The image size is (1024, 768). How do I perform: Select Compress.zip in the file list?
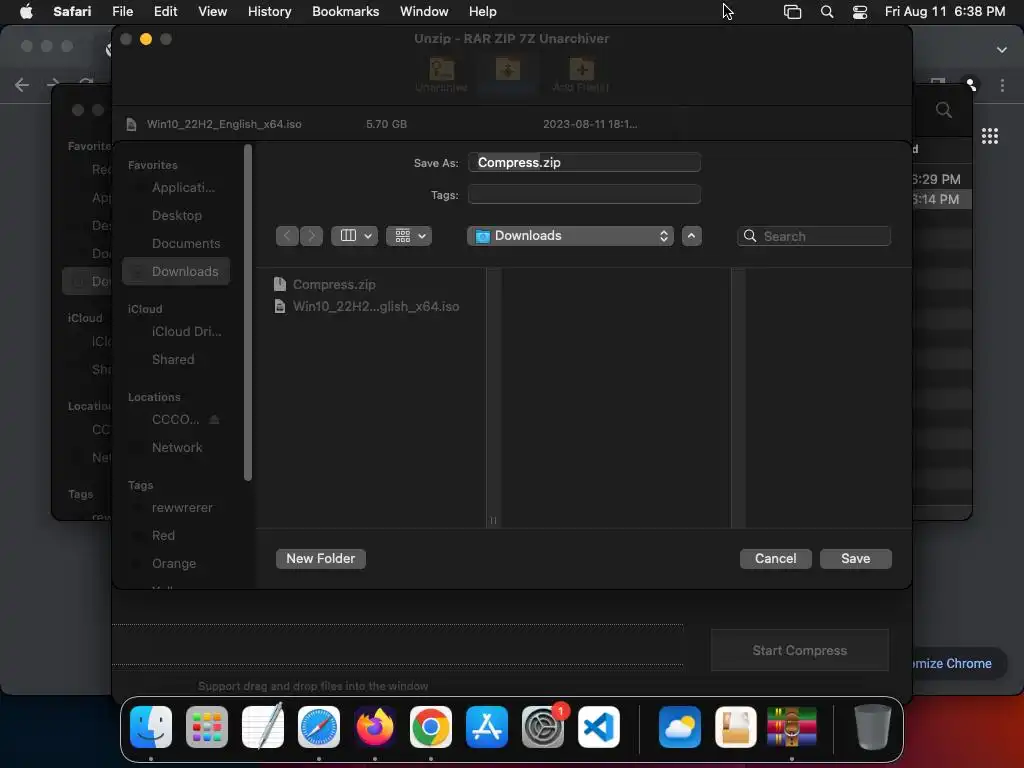[x=325, y=285]
